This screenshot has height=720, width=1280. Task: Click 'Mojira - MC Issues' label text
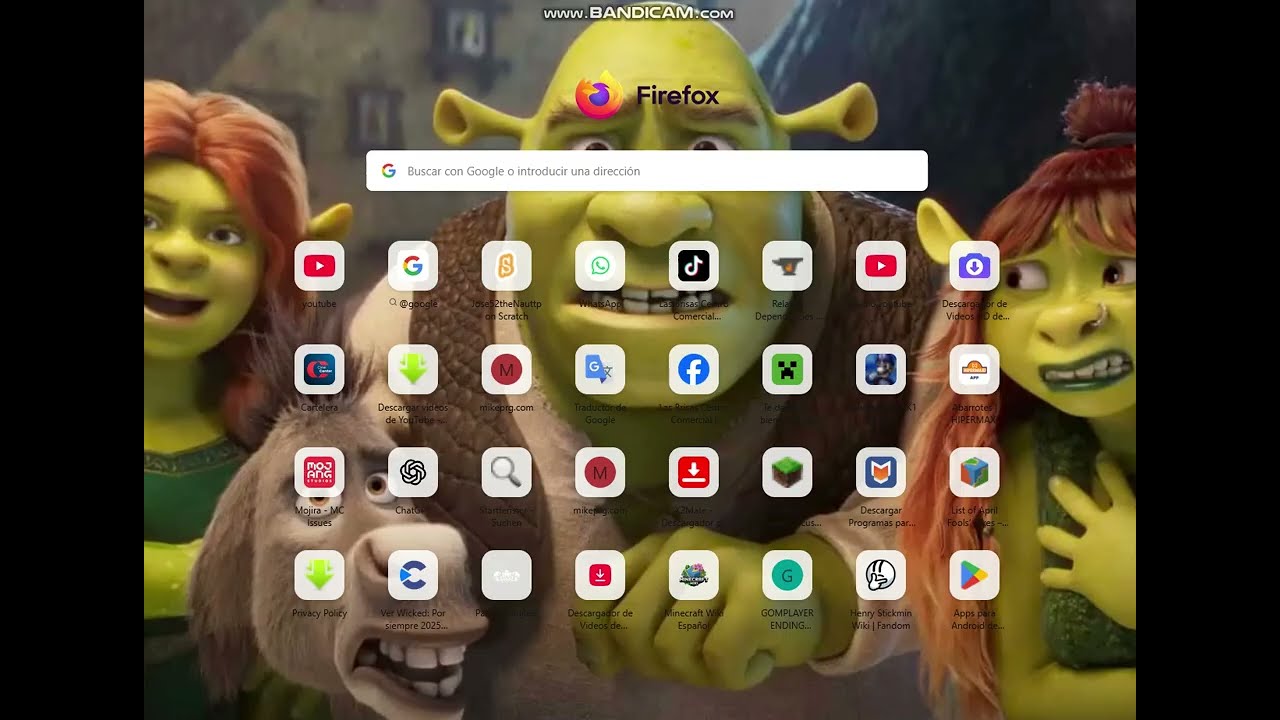pos(319,516)
